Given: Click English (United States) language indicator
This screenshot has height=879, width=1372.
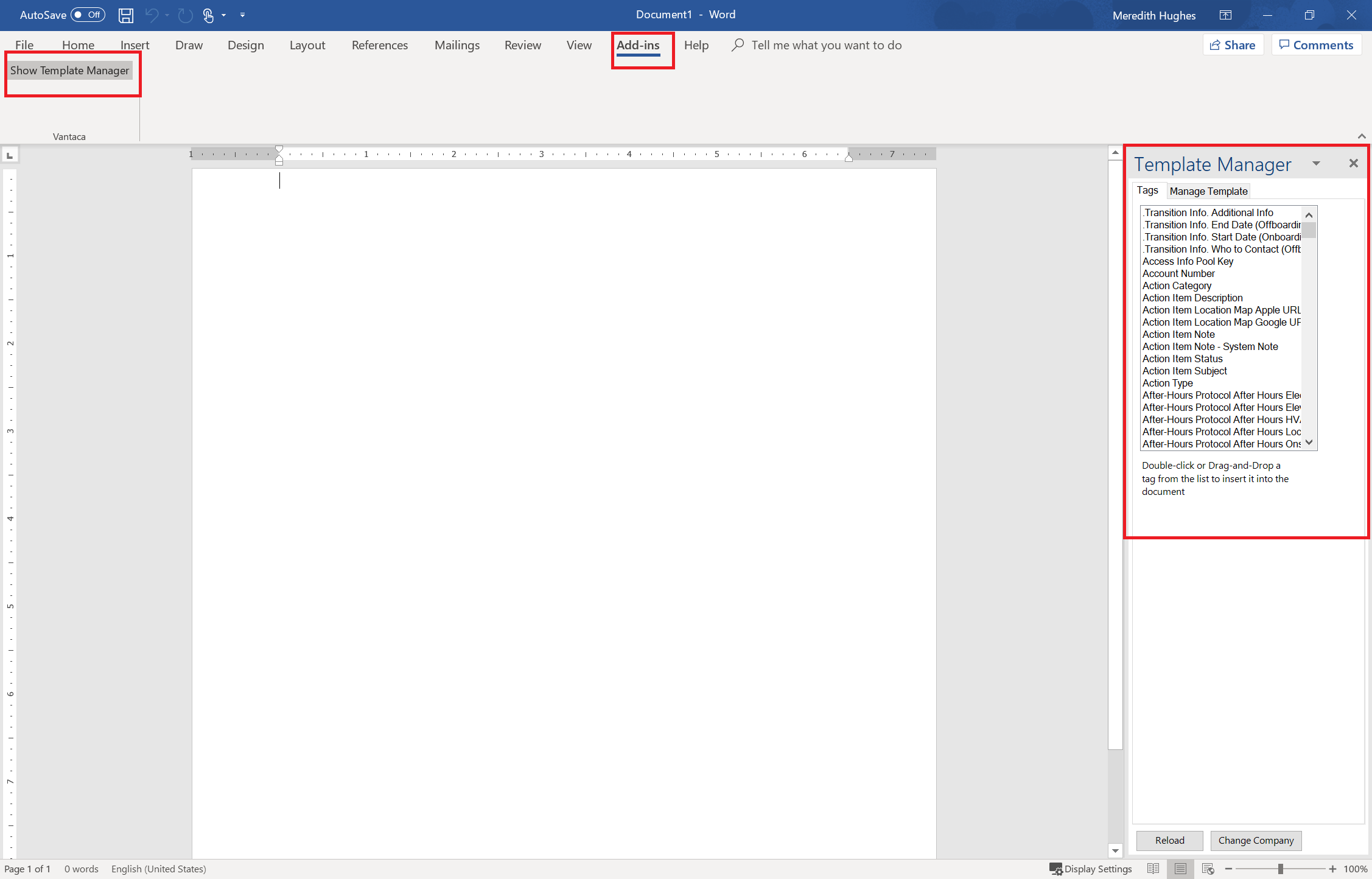Looking at the screenshot, I should coord(158,869).
